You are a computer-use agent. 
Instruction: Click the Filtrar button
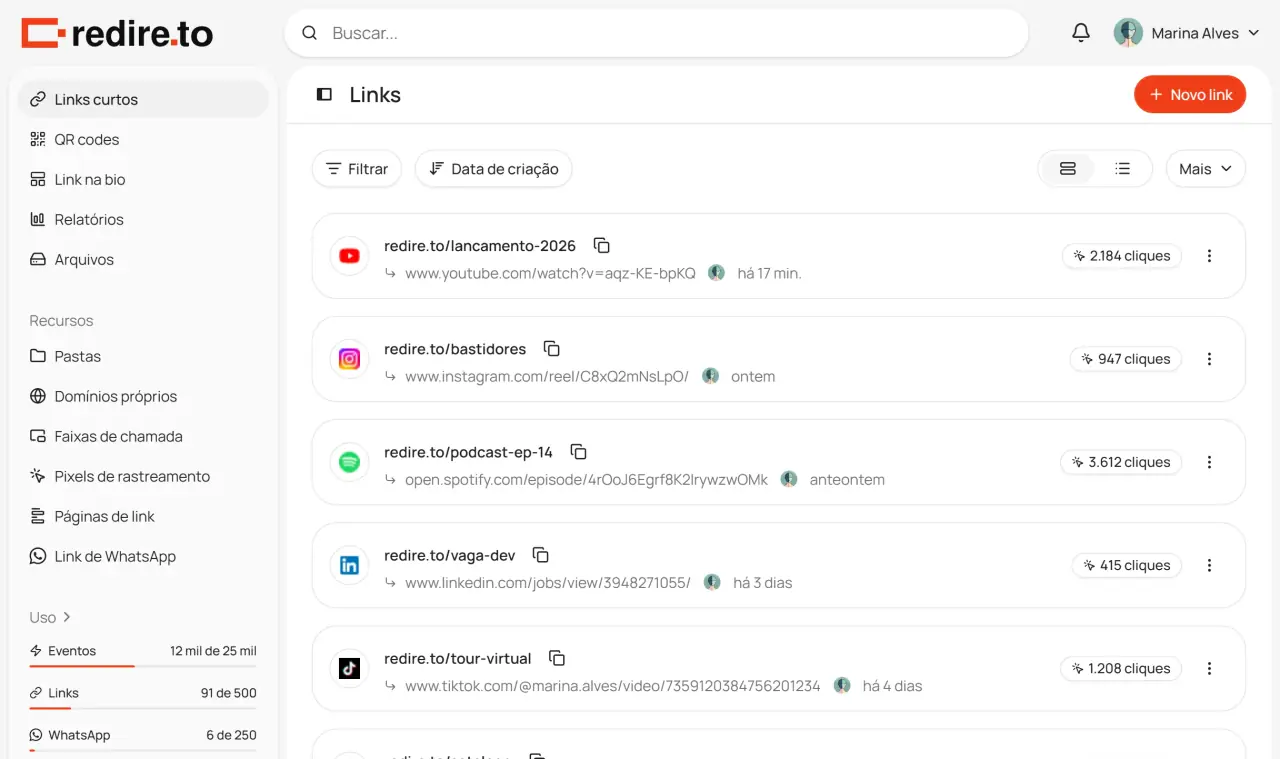click(x=357, y=169)
